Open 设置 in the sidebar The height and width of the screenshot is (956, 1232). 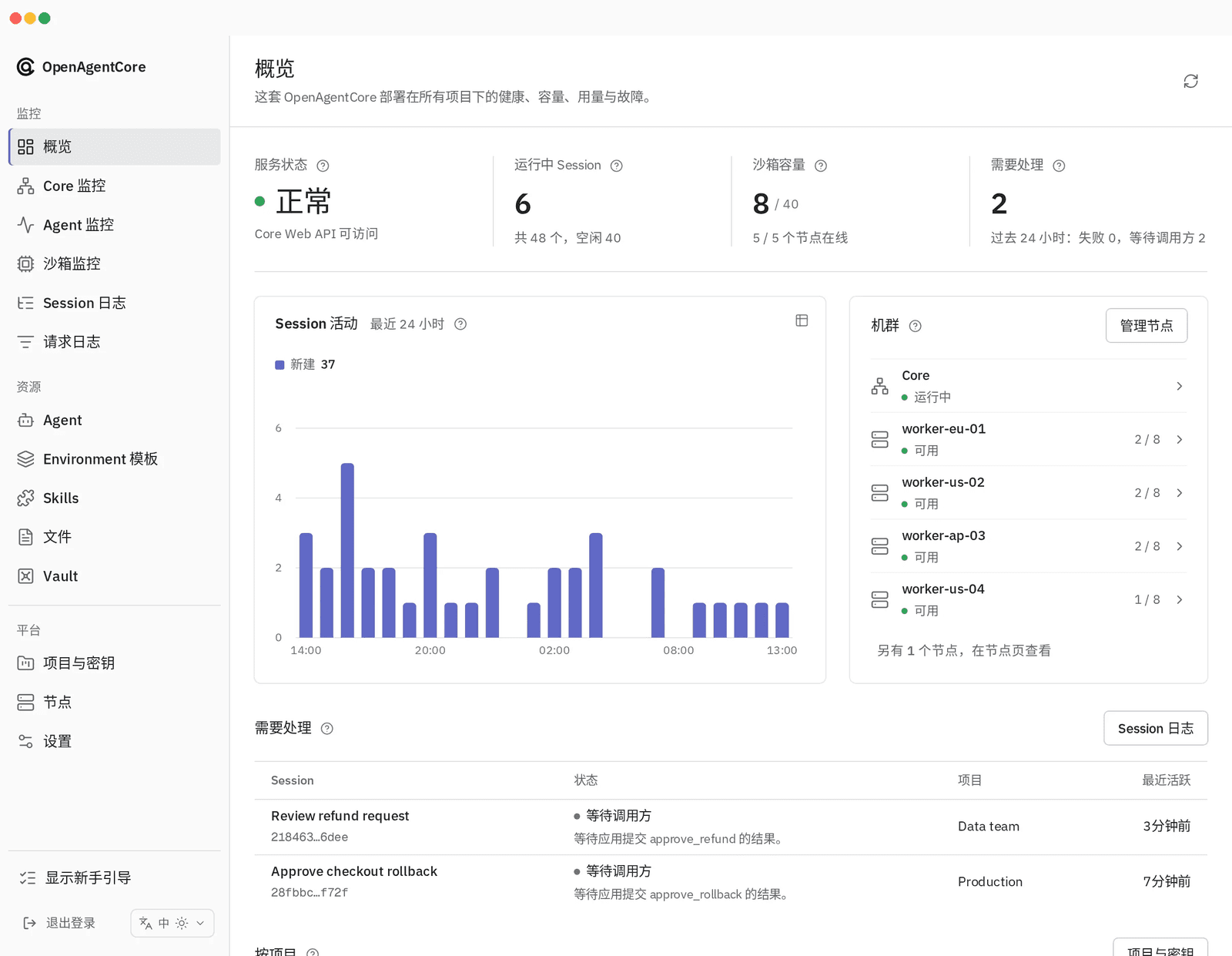point(114,742)
